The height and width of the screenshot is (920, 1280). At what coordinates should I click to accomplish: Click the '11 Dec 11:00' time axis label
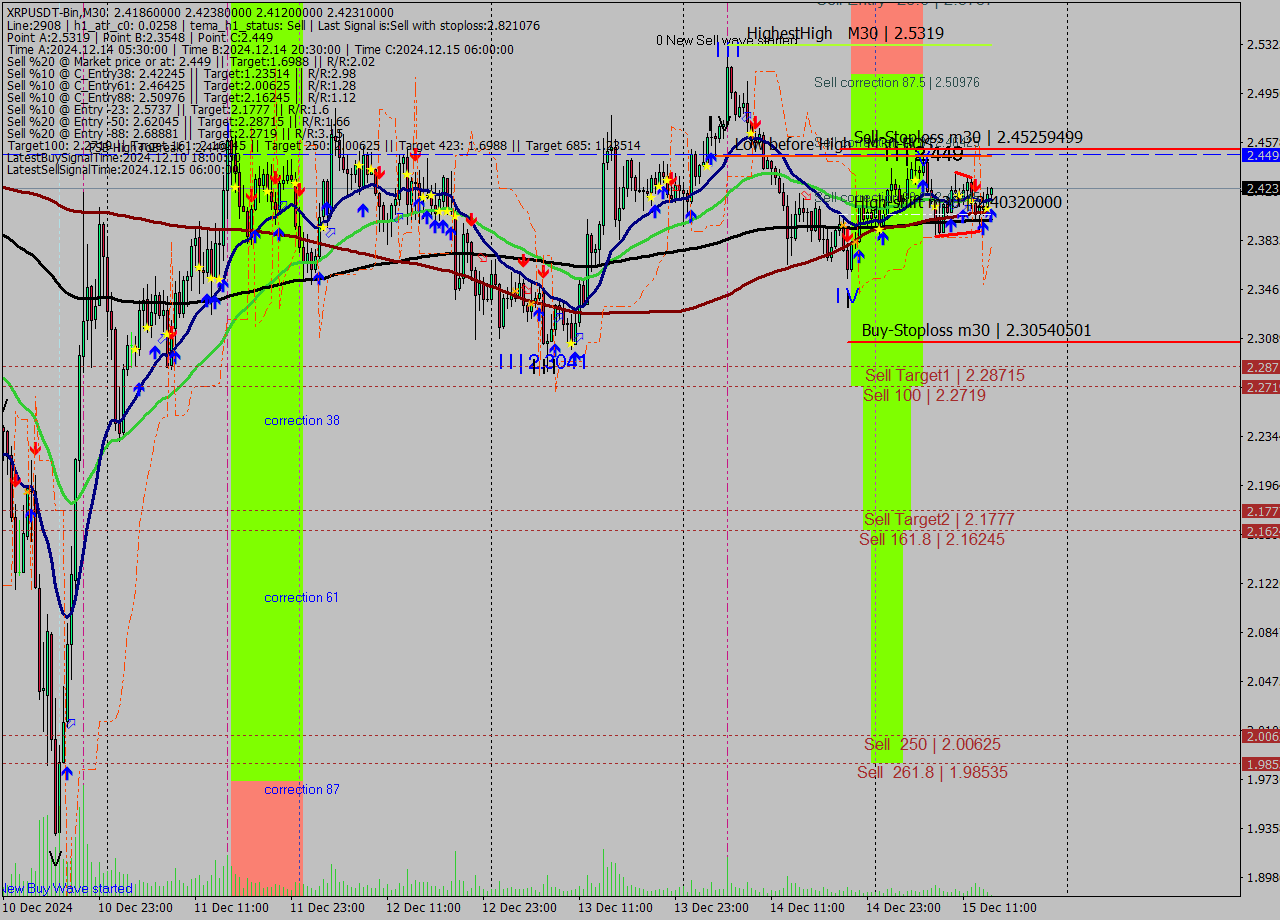(231, 908)
